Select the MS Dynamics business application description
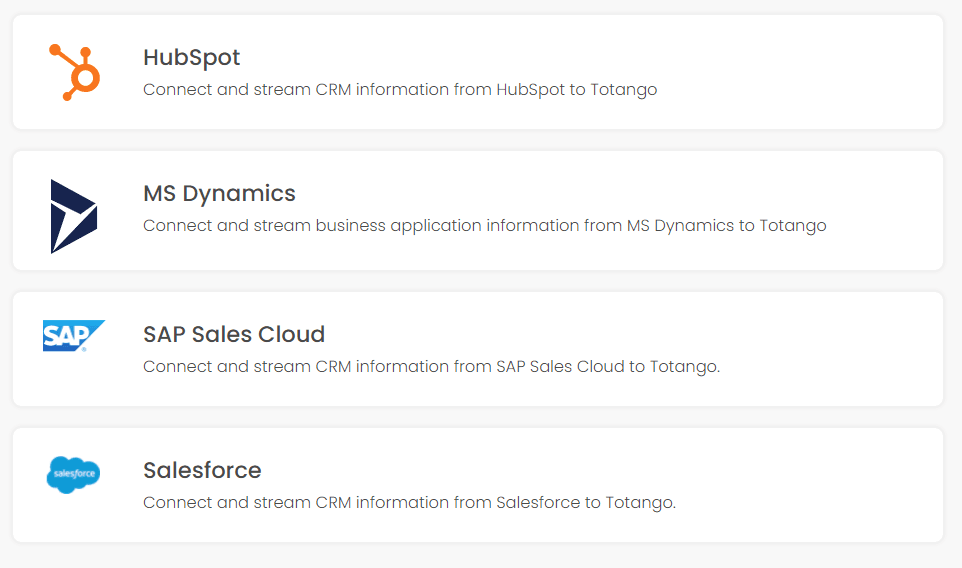Image resolution: width=962 pixels, height=568 pixels. [x=485, y=226]
